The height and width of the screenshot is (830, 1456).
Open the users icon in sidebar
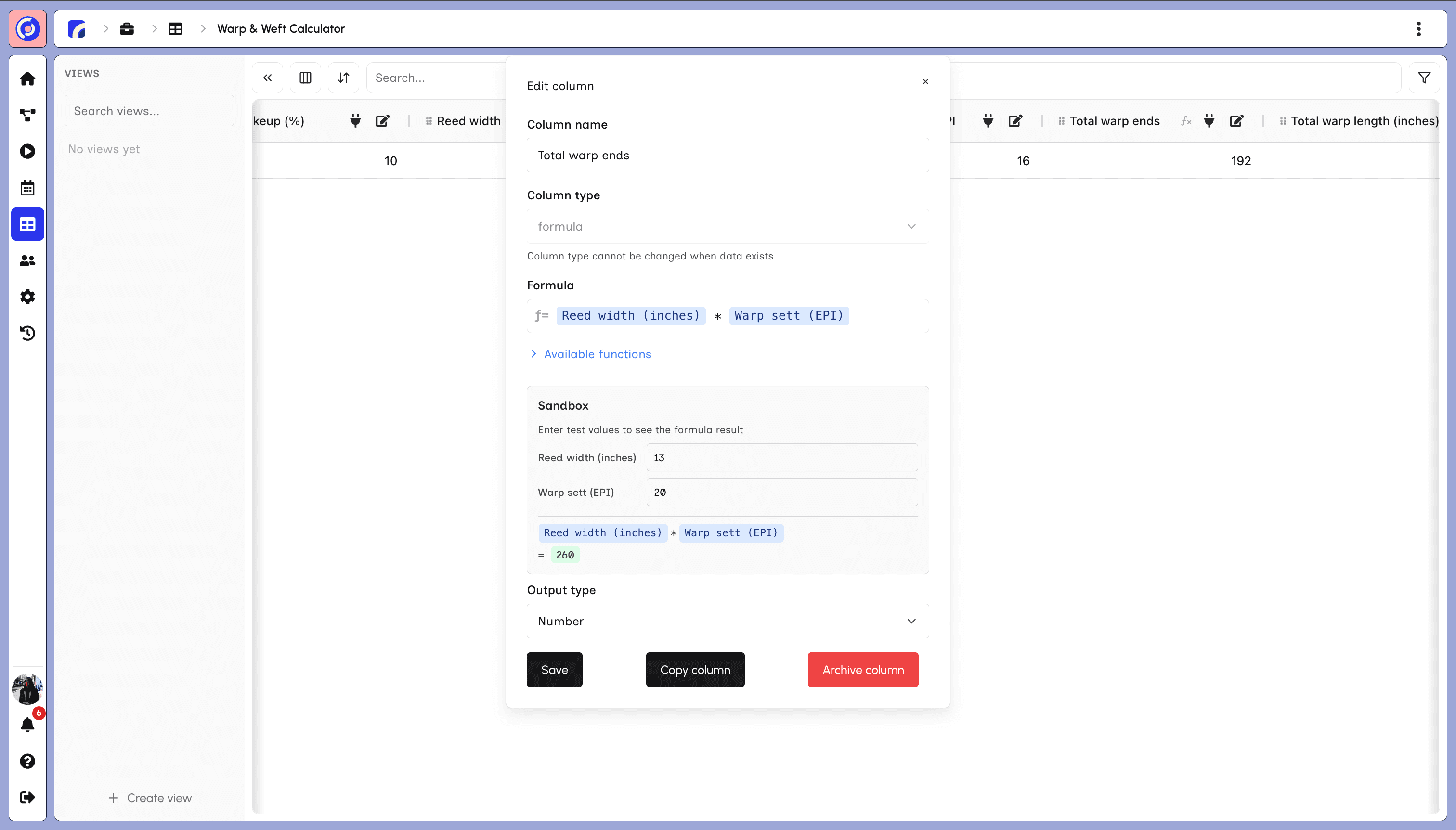pos(27,260)
